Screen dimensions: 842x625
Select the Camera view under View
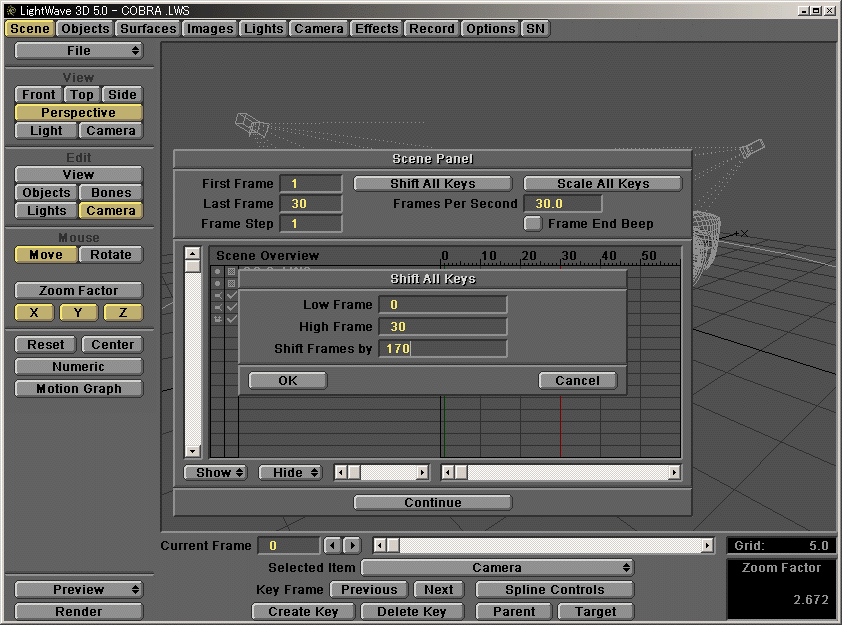[x=110, y=130]
